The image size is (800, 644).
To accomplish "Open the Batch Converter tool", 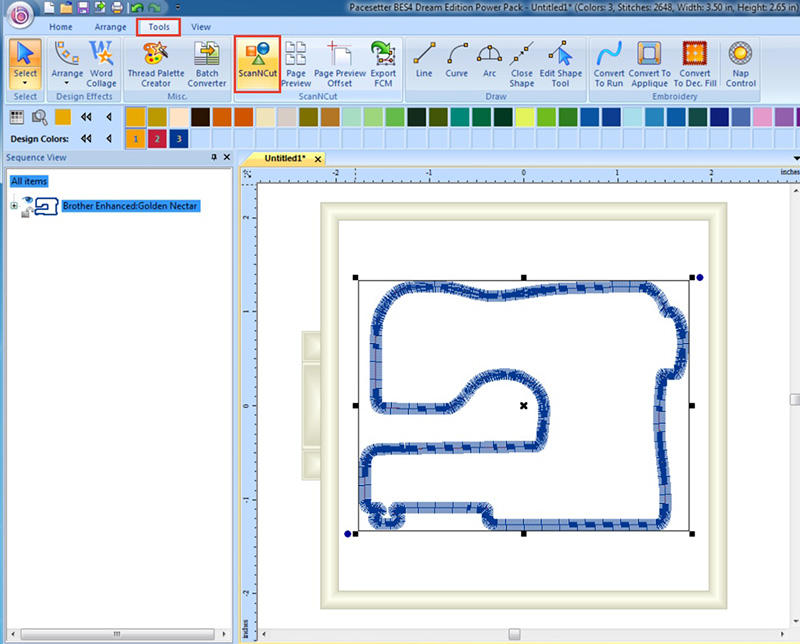I will pyautogui.click(x=207, y=64).
